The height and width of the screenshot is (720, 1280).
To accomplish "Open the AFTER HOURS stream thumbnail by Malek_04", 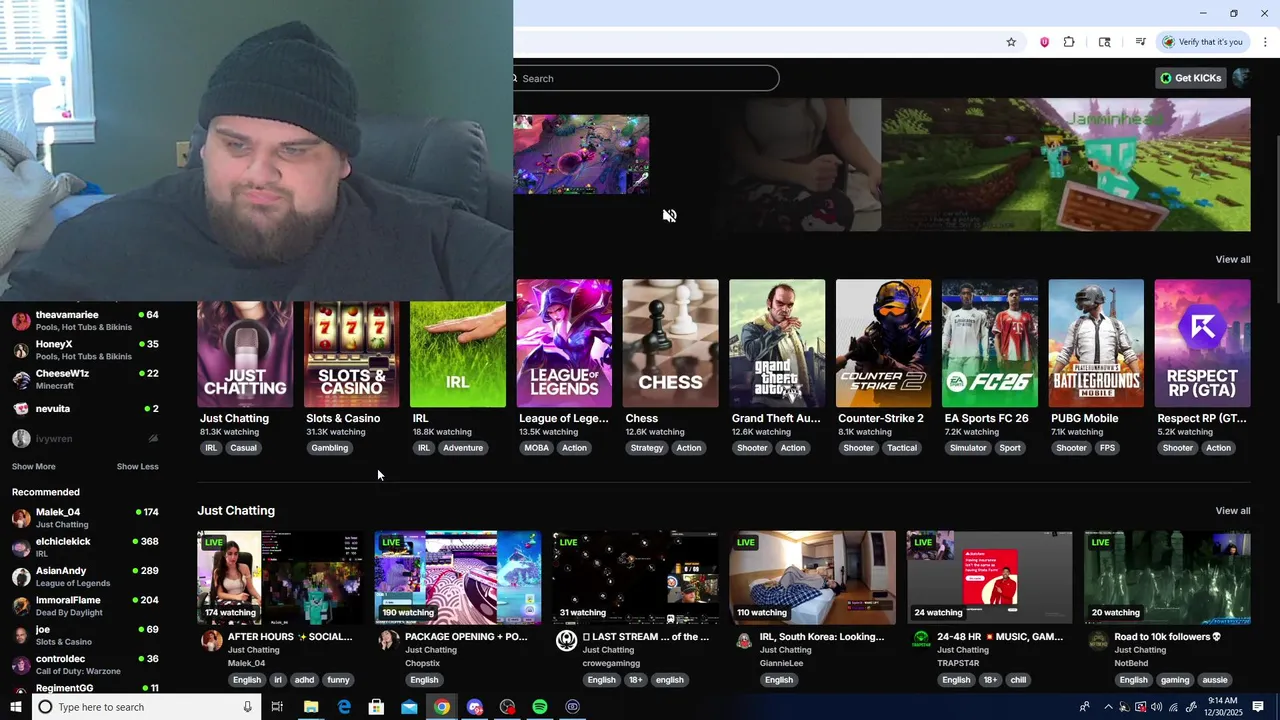I will point(280,577).
